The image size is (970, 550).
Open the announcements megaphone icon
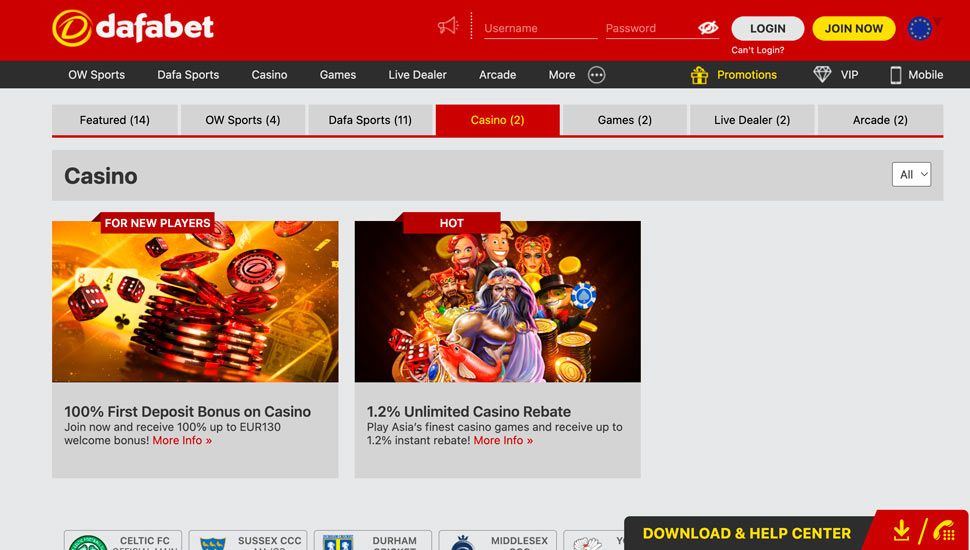pyautogui.click(x=448, y=26)
